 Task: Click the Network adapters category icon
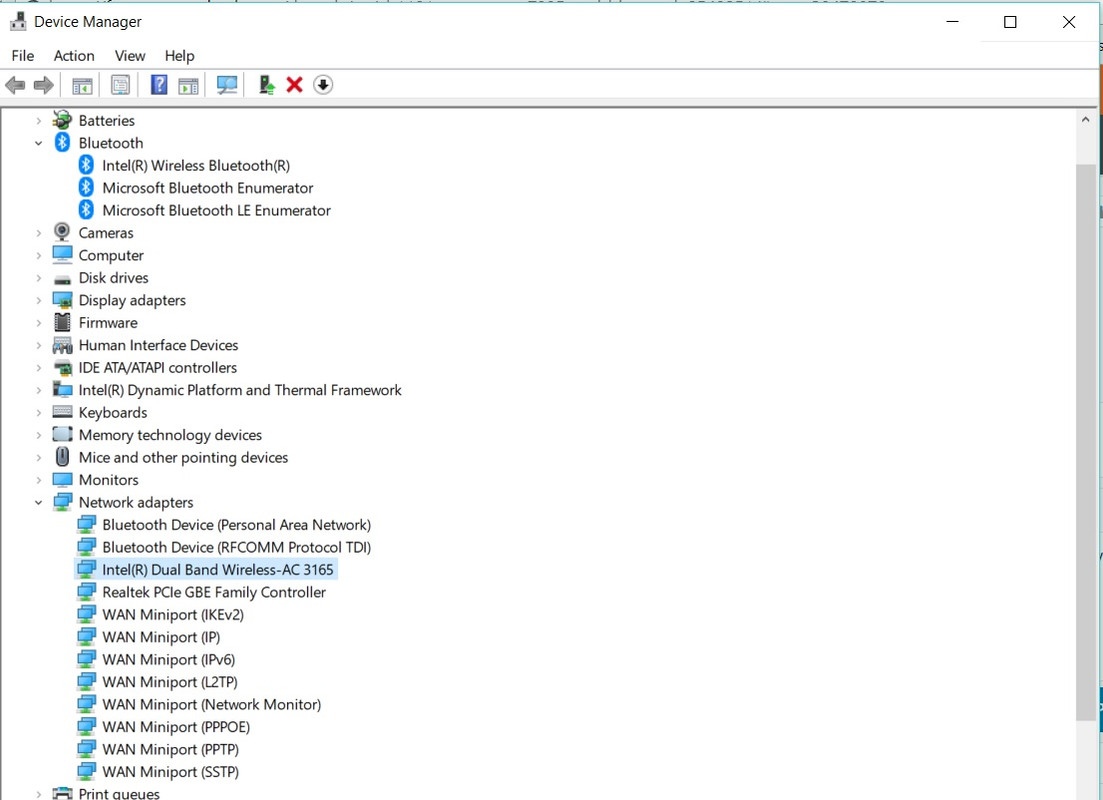pyautogui.click(x=63, y=502)
